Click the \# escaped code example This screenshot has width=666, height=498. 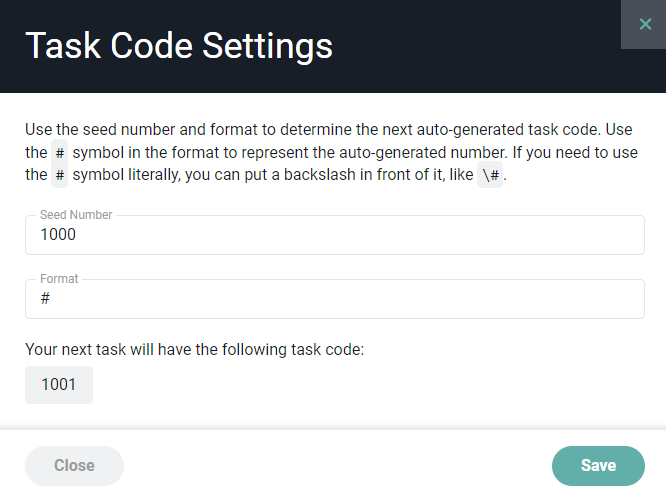490,175
